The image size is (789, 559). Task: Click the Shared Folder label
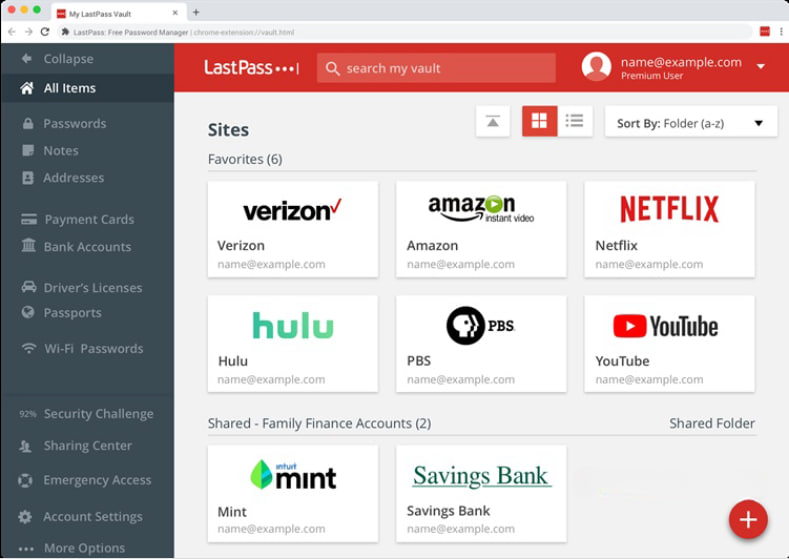[712, 423]
